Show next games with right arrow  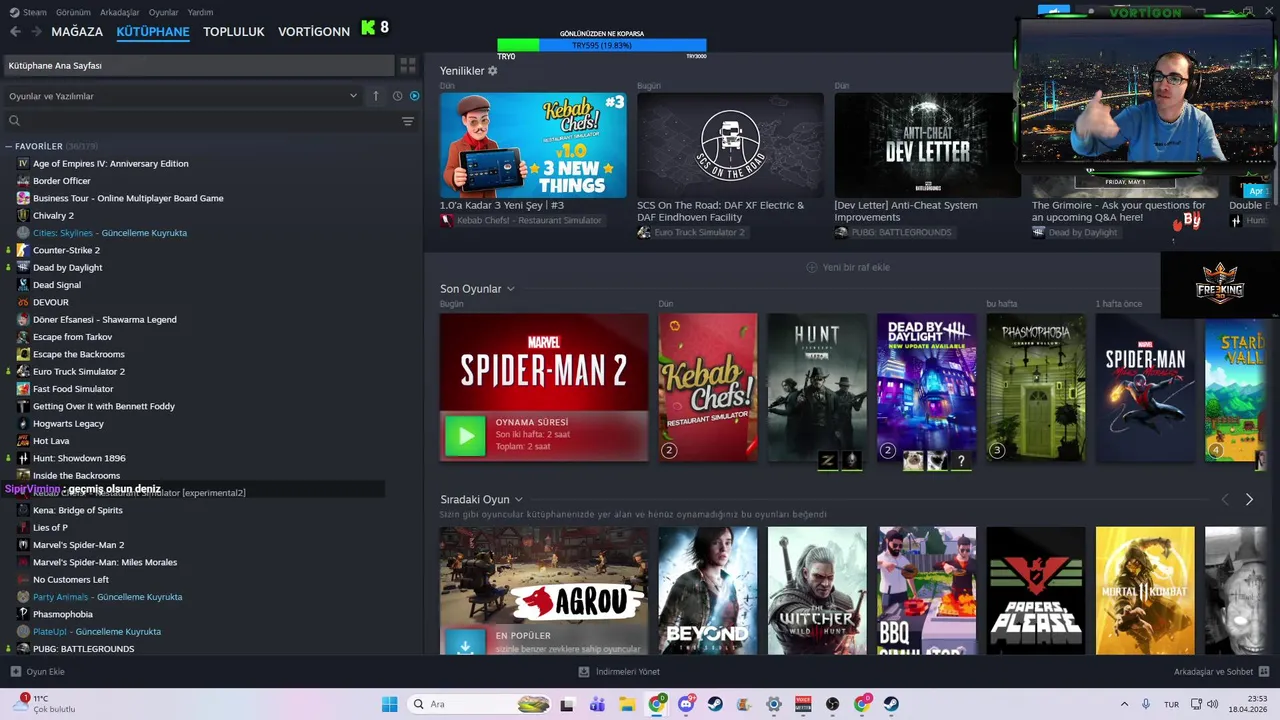[x=1249, y=499]
